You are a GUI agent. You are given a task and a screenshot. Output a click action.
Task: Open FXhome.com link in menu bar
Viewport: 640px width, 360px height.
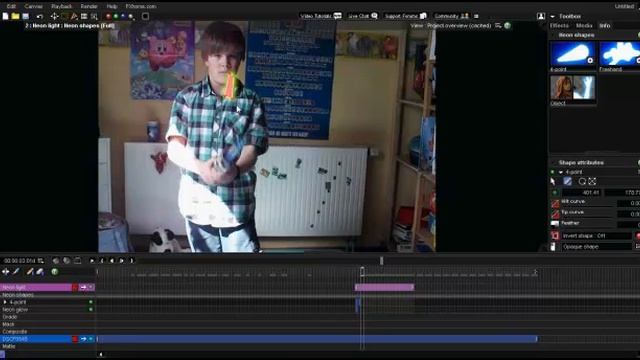141,6
